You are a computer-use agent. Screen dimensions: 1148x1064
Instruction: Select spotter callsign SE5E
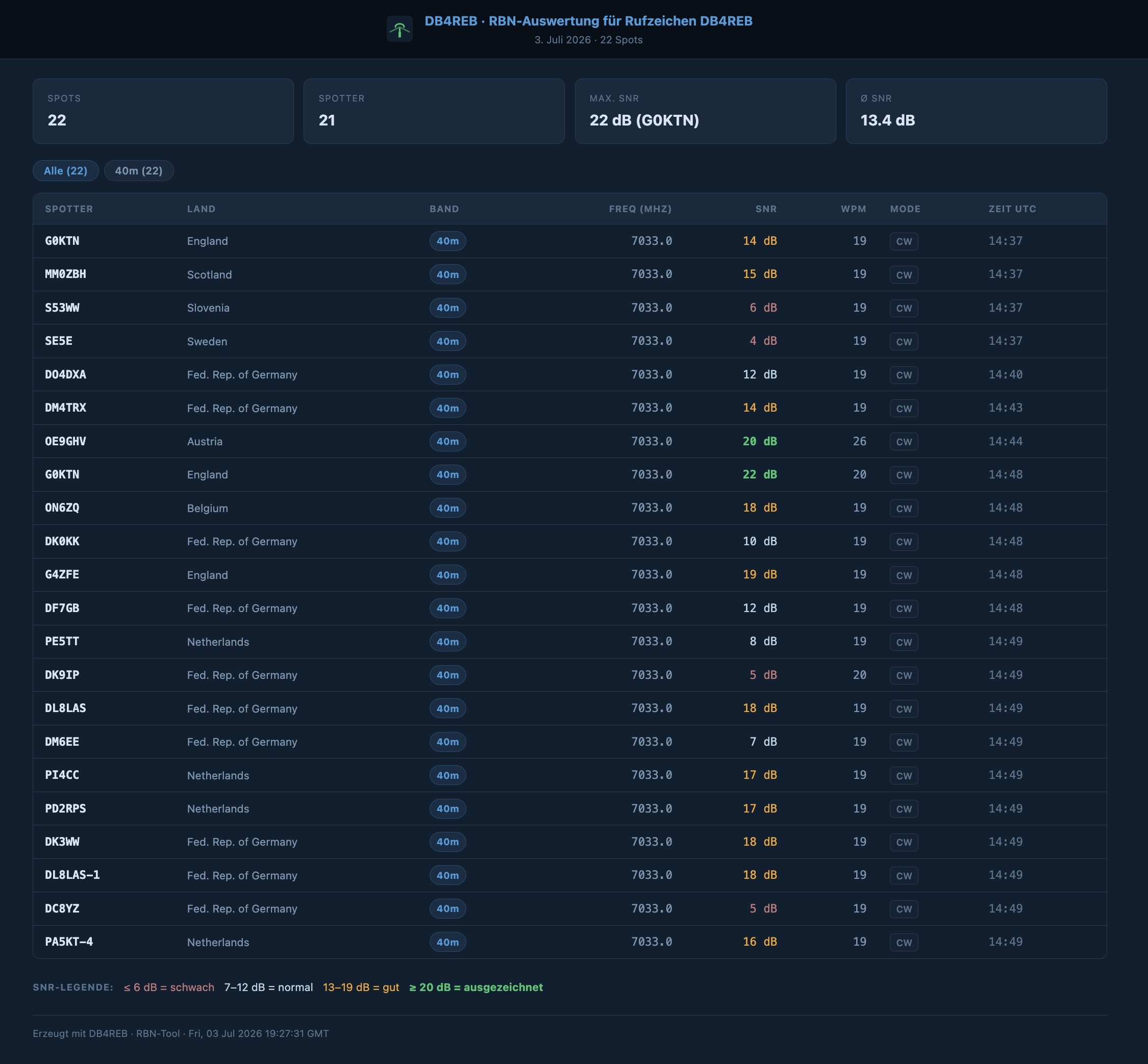point(59,341)
